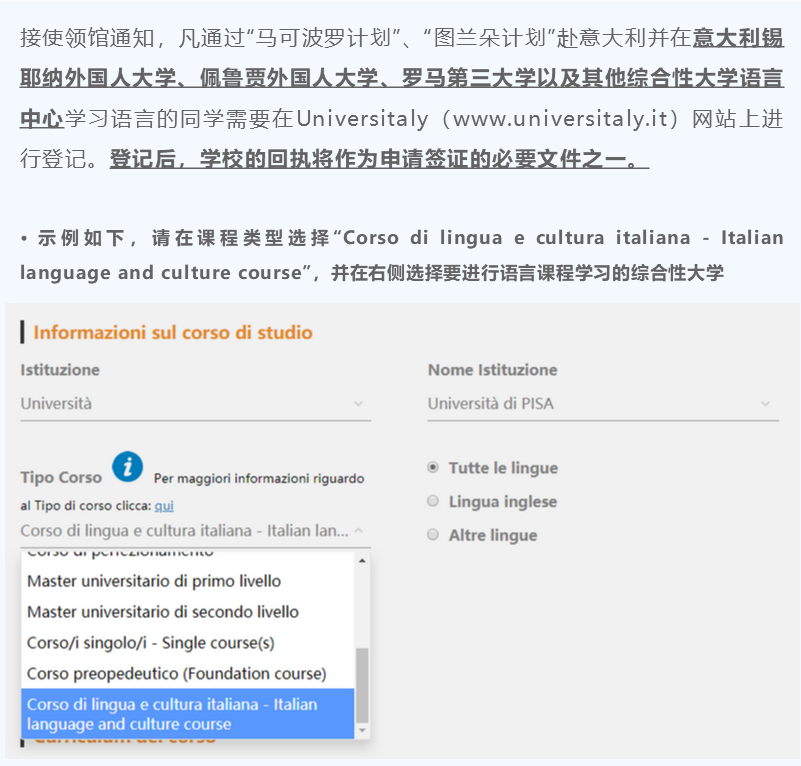Select Corso preopedeutico (Foundation course) entry
Screen dimensions: 801x766
point(177,674)
